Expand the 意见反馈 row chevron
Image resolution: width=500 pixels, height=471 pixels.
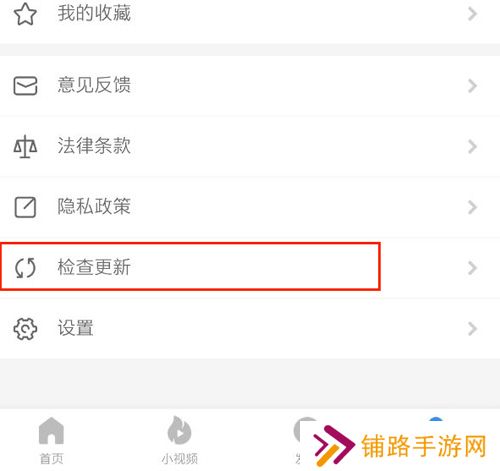click(x=472, y=86)
